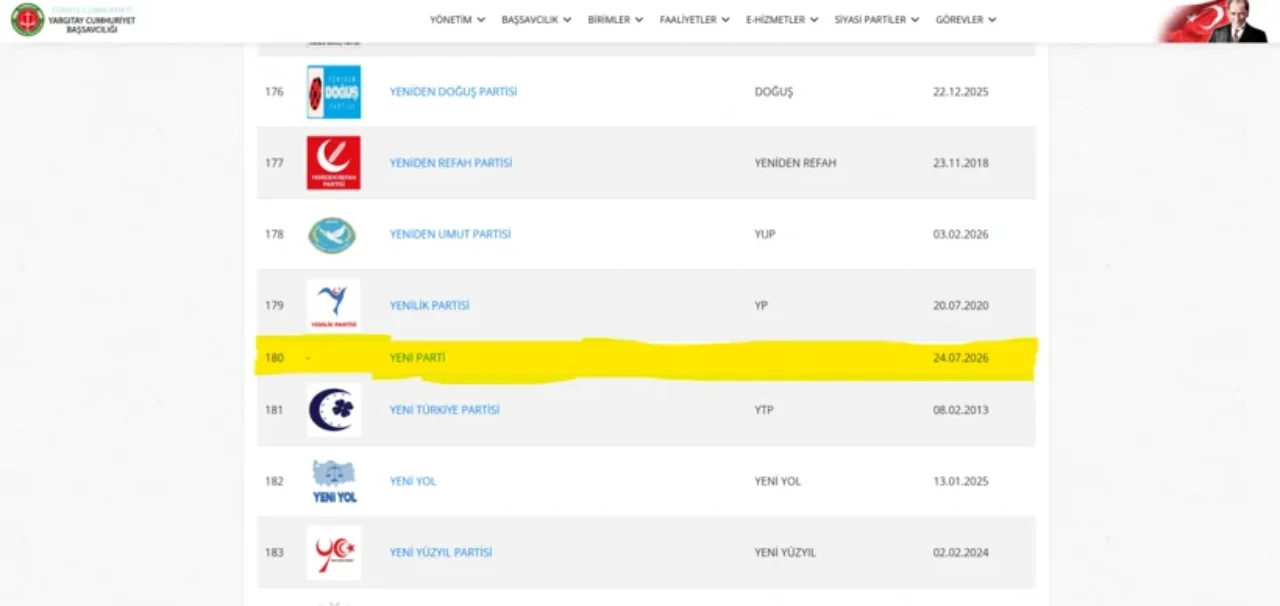Follow the highlighted YENİ PARTİ link

tap(417, 357)
